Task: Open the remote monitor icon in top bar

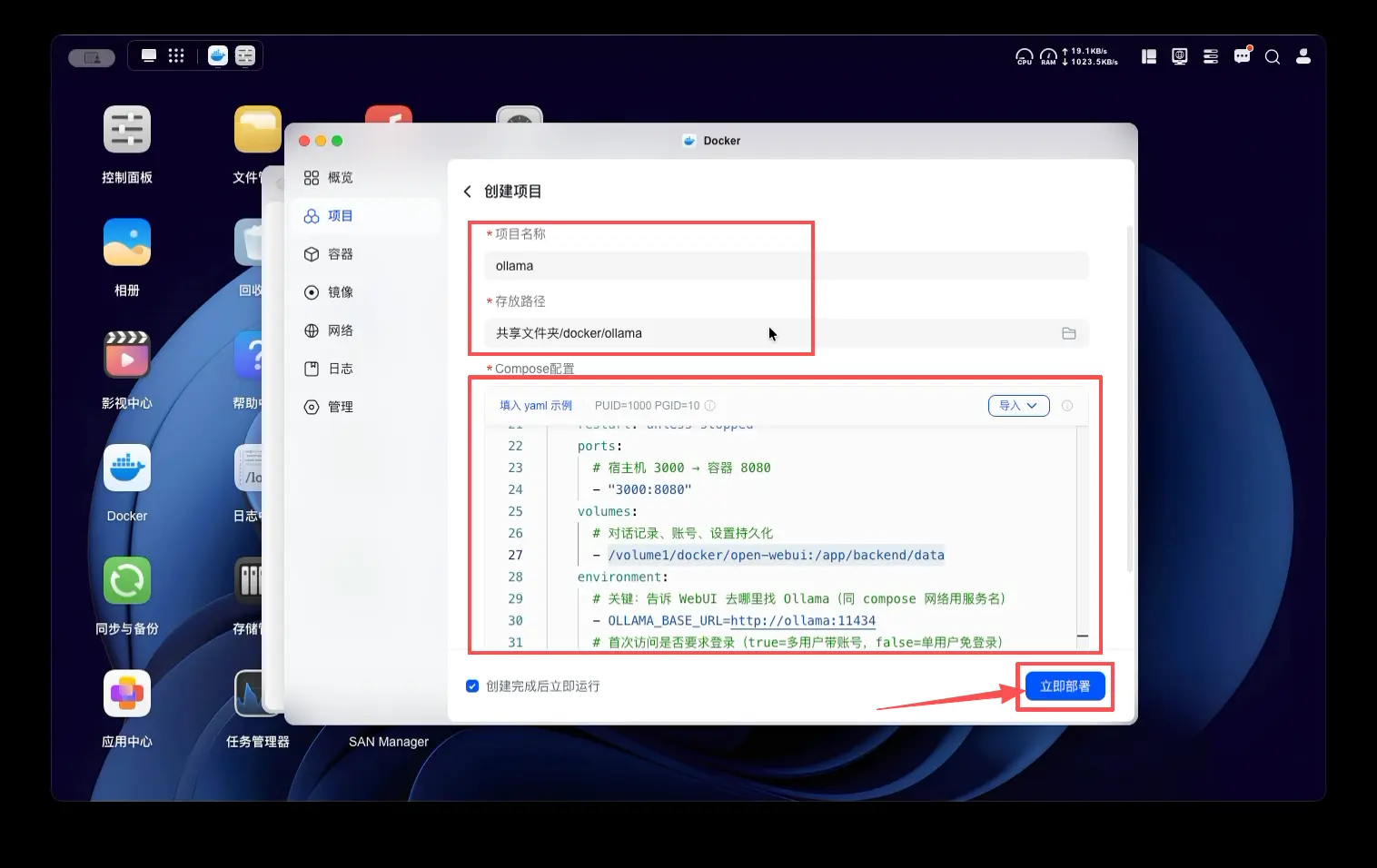Action: point(1180,56)
